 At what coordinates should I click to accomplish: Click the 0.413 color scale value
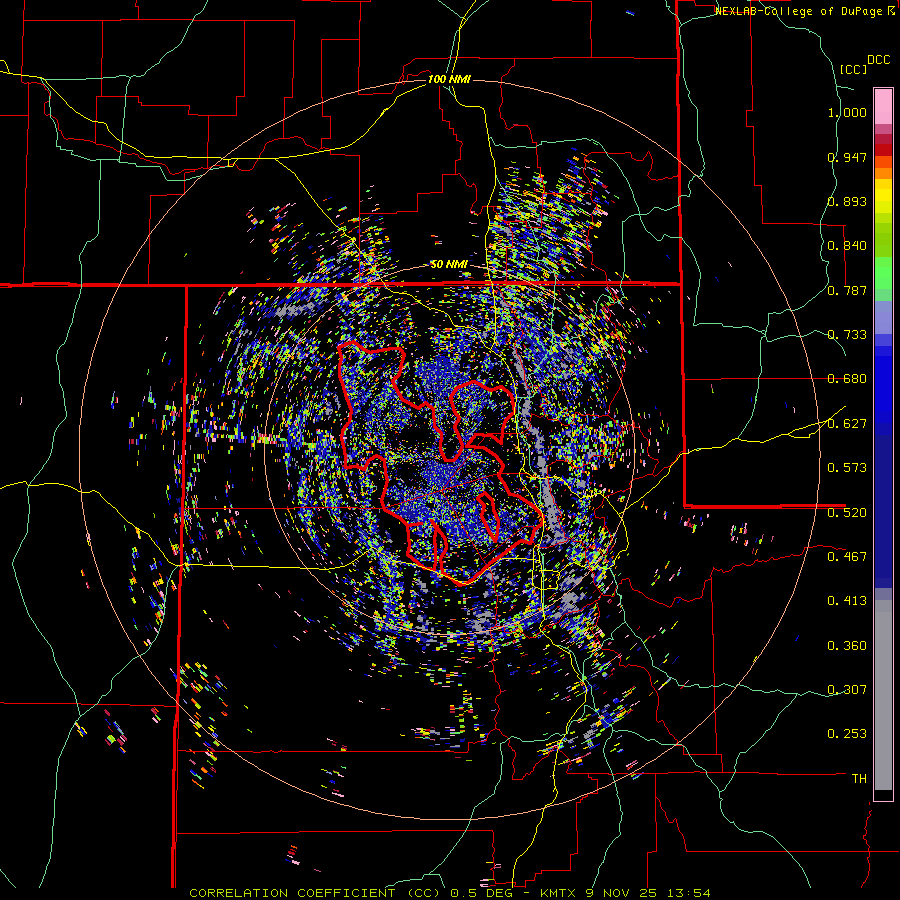coord(847,601)
